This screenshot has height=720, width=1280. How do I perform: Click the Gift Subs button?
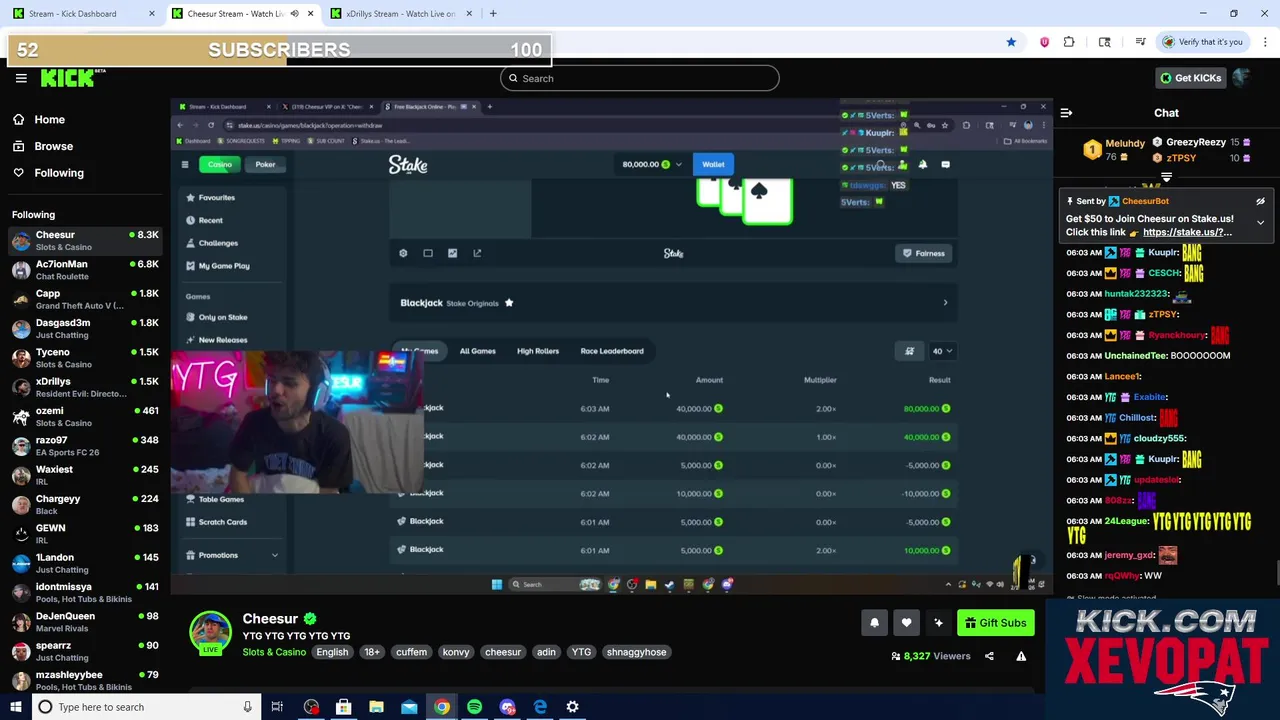pos(994,623)
